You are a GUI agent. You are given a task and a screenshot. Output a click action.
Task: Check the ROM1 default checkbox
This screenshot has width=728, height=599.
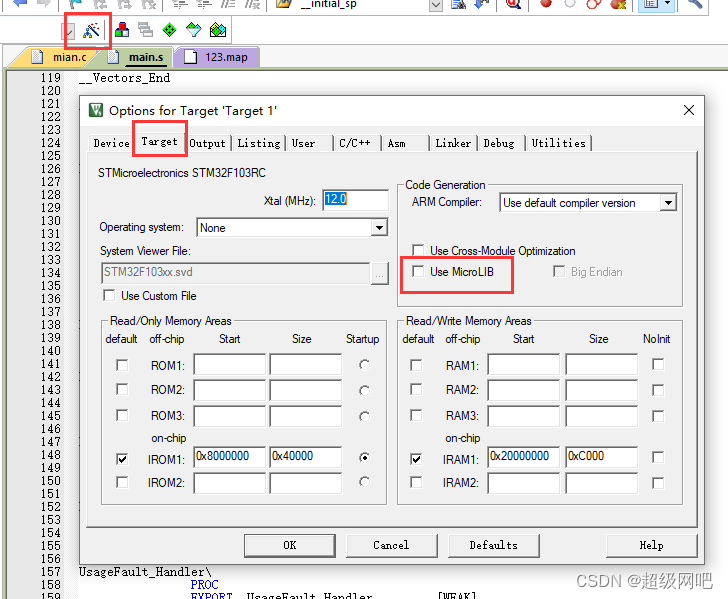click(x=122, y=365)
